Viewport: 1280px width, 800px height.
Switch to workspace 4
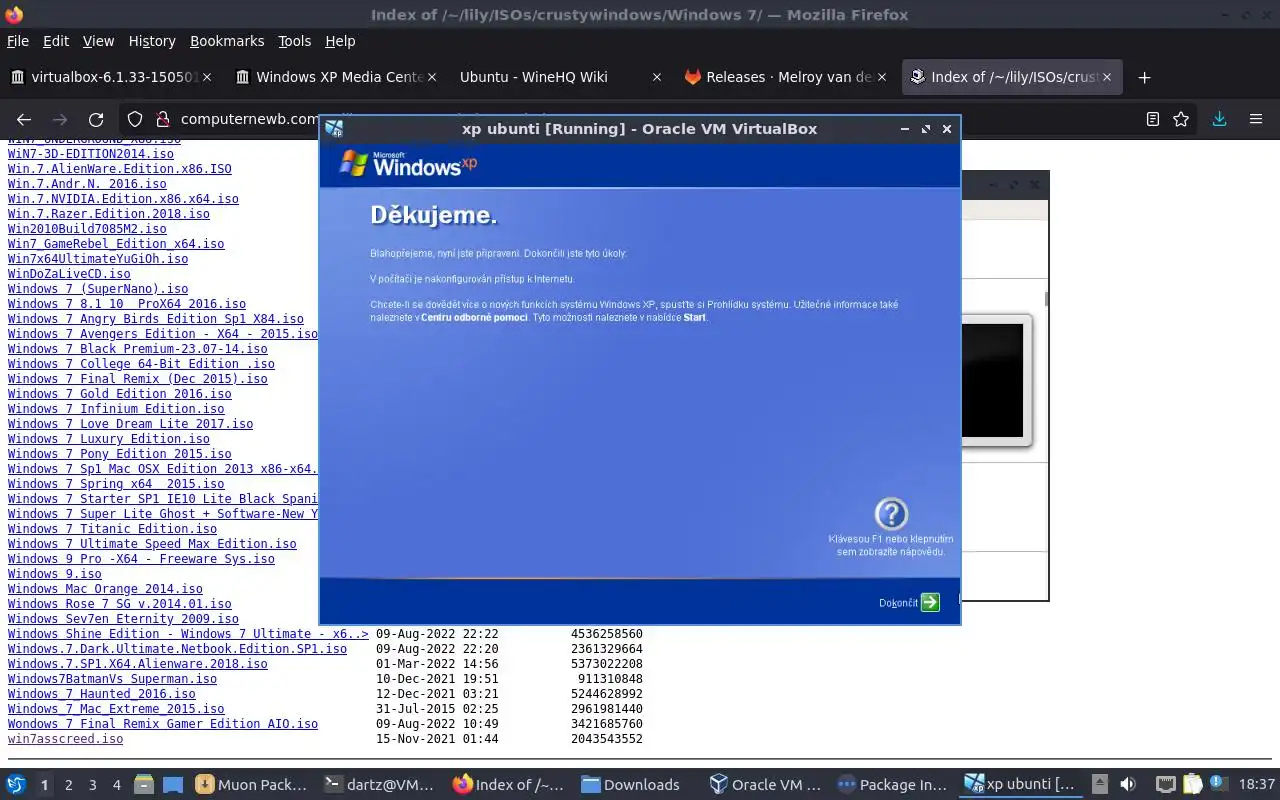pyautogui.click(x=116, y=785)
